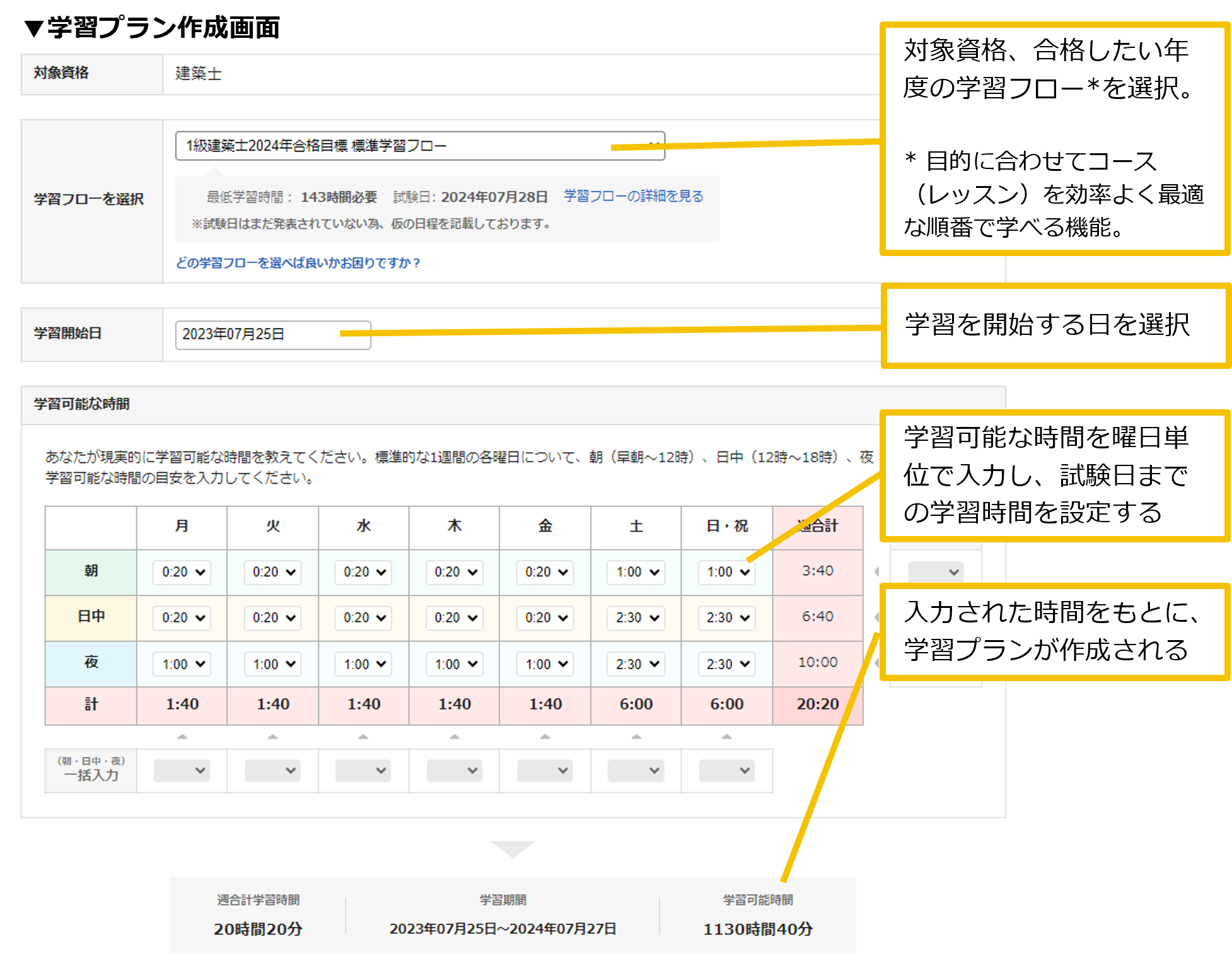Open Saturday 一括入力 bulk input dropdown

point(636,771)
